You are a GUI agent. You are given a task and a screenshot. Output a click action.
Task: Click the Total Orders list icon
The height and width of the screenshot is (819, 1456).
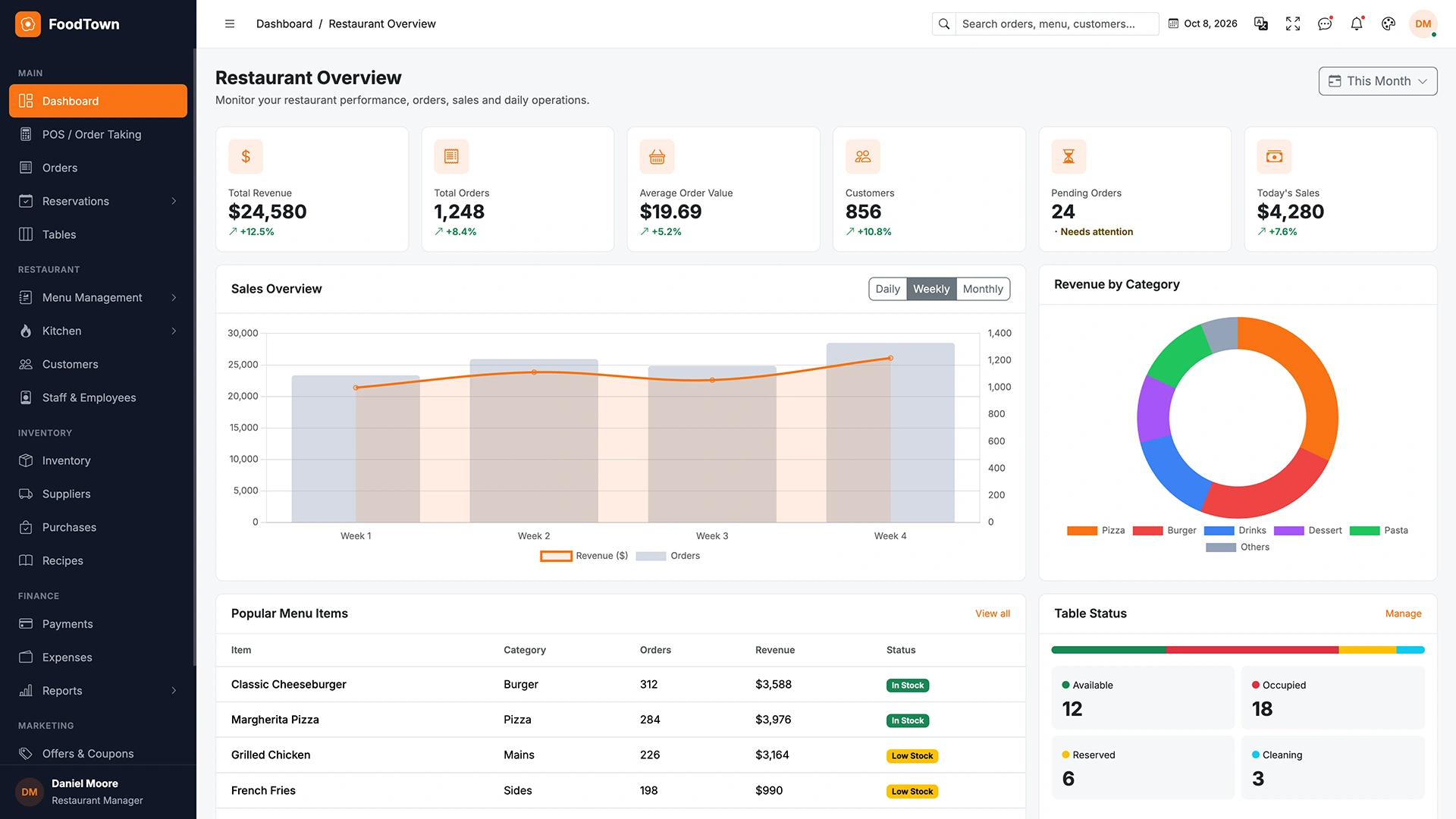(451, 156)
